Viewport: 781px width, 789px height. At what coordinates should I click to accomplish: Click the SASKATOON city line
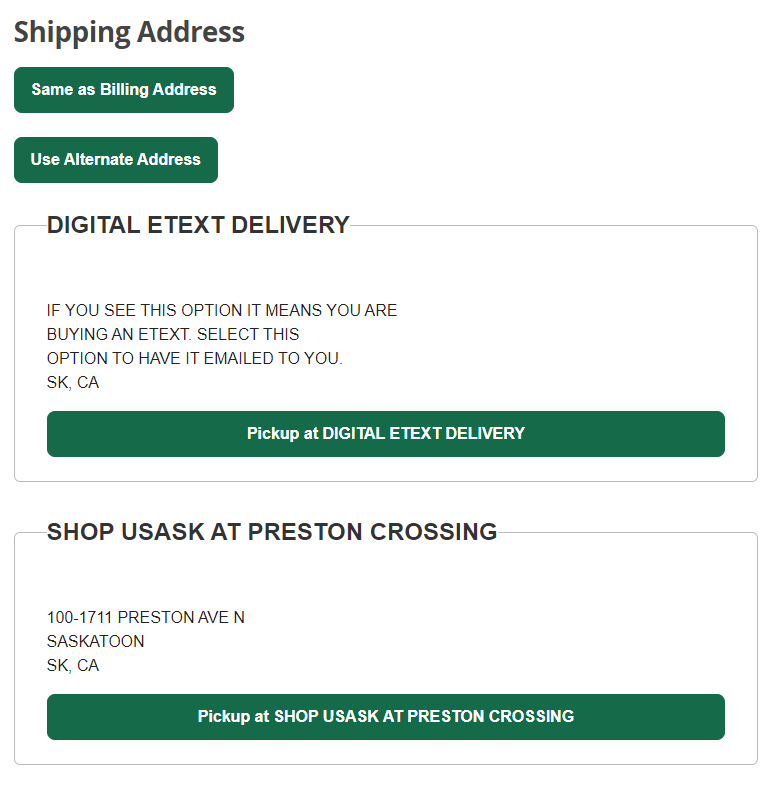pyautogui.click(x=96, y=641)
